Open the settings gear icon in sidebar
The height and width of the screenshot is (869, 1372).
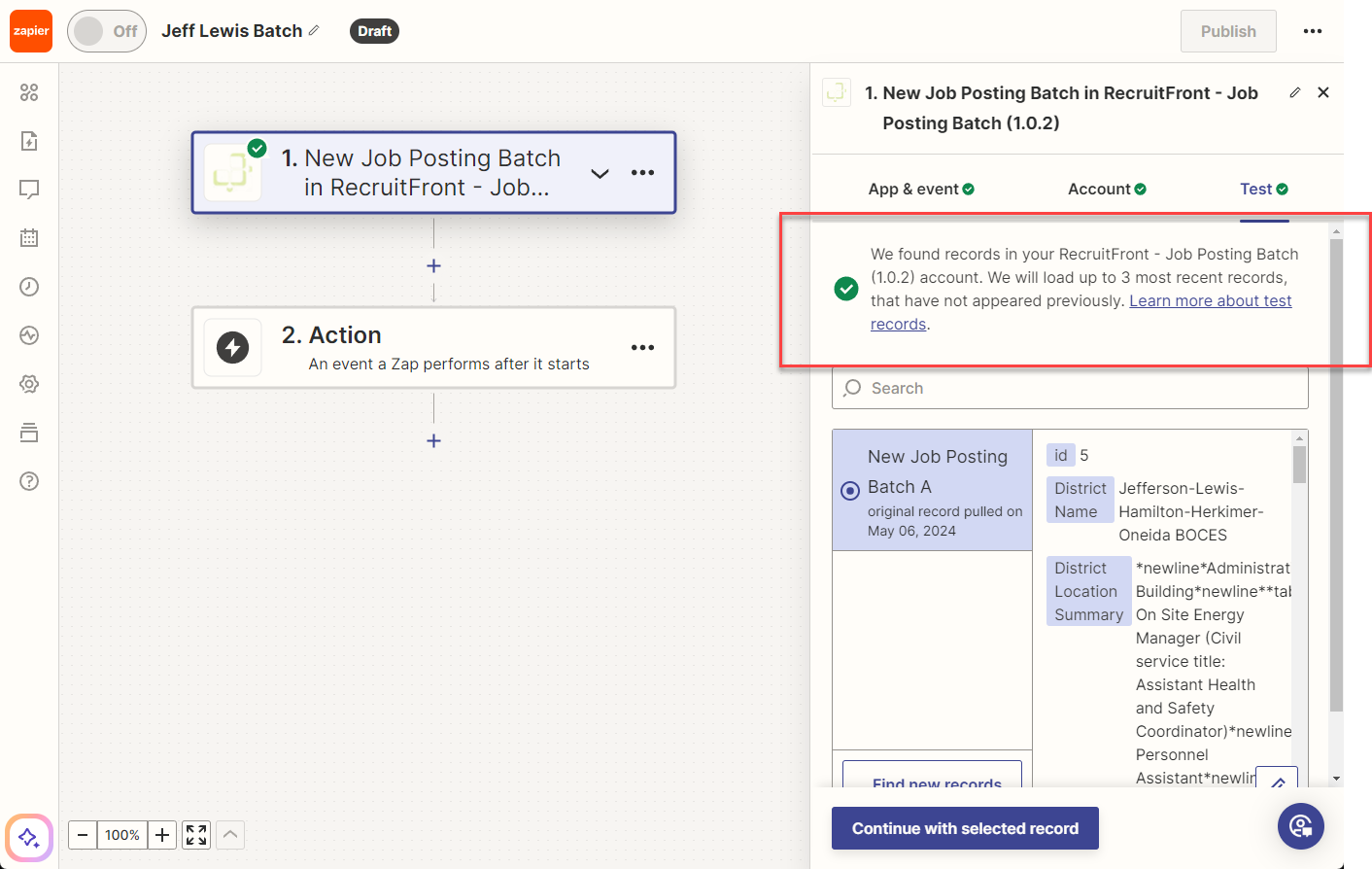pos(29,384)
